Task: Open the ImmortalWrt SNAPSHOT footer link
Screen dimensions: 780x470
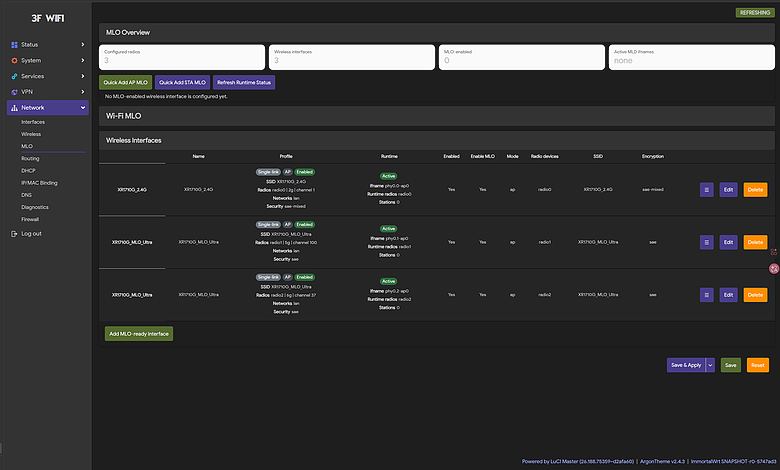Action: [x=733, y=462]
